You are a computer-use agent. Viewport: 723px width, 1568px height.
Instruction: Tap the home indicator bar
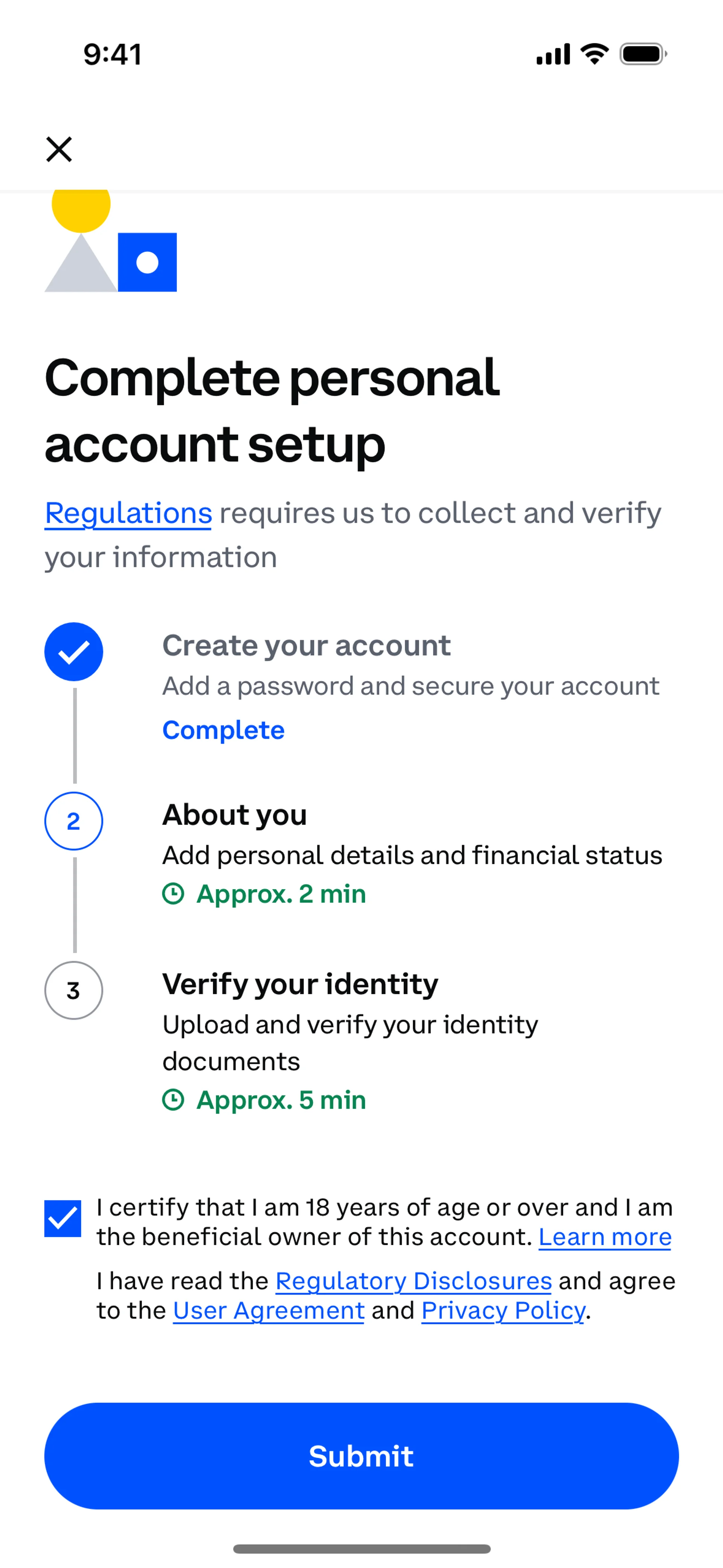click(x=361, y=1548)
